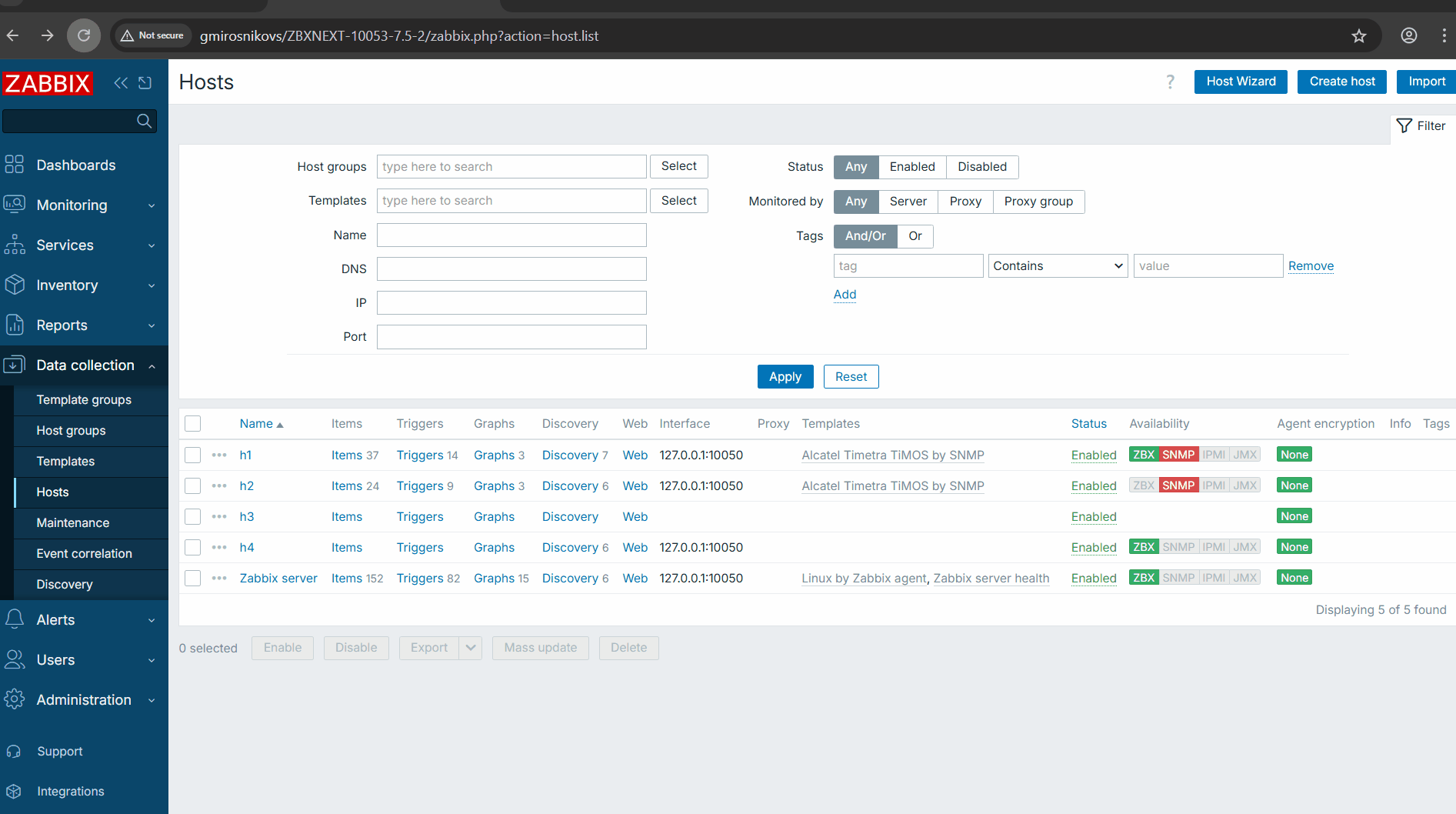This screenshot has height=814, width=1456.
Task: Click the sidebar search magnifier icon
Action: click(144, 121)
